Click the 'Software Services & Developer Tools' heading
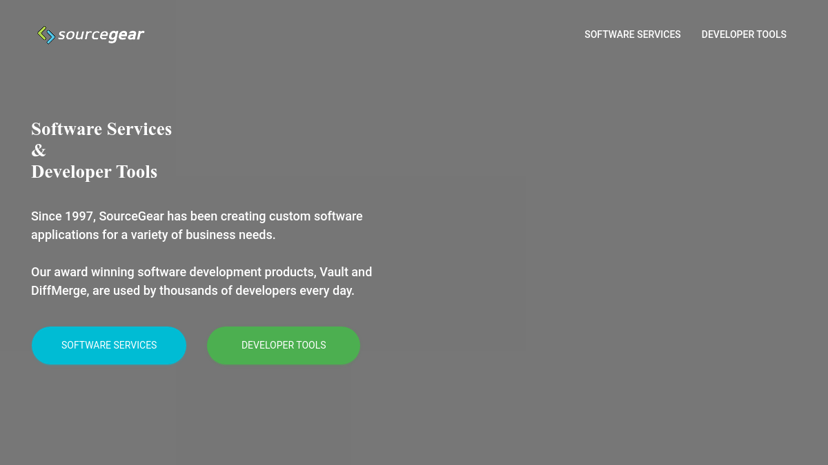828x465 pixels. 101,150
